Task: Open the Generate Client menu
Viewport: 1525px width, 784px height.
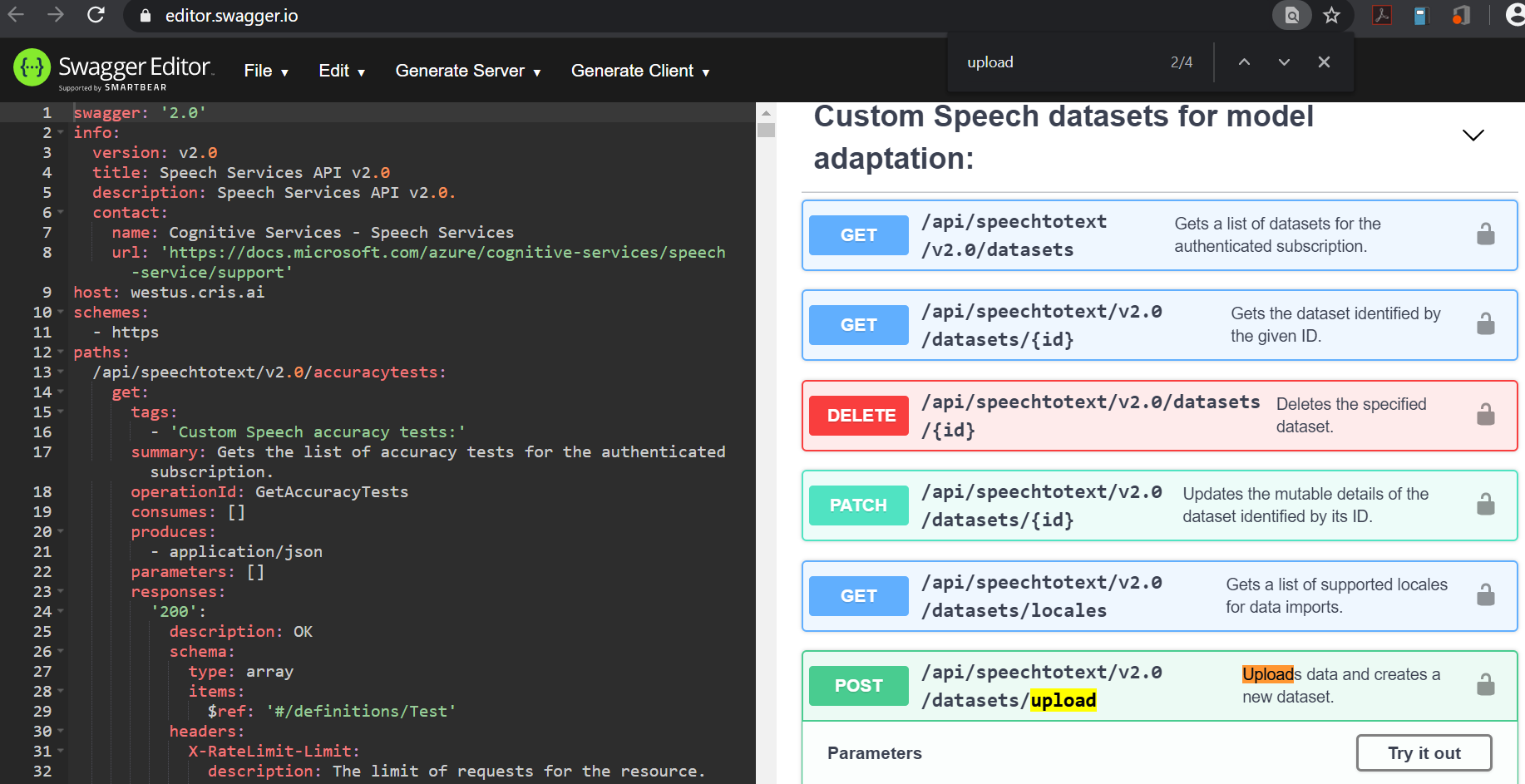Action: 640,71
